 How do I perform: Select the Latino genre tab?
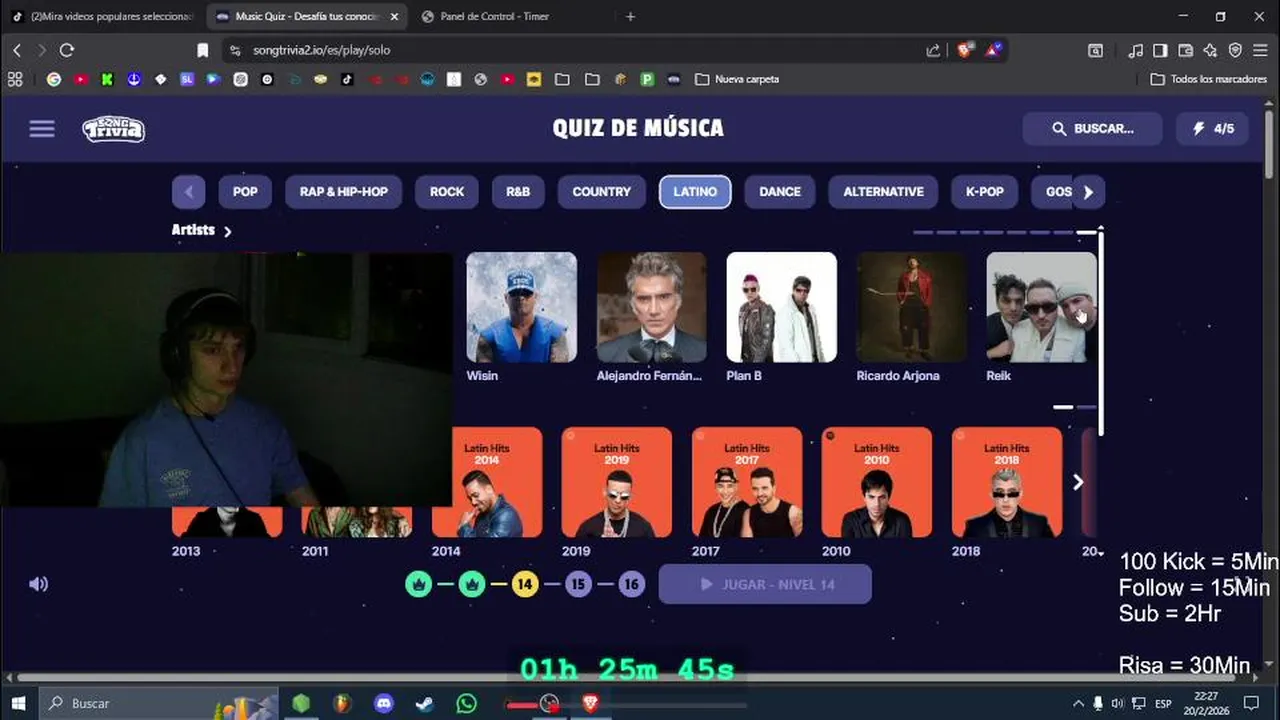695,192
